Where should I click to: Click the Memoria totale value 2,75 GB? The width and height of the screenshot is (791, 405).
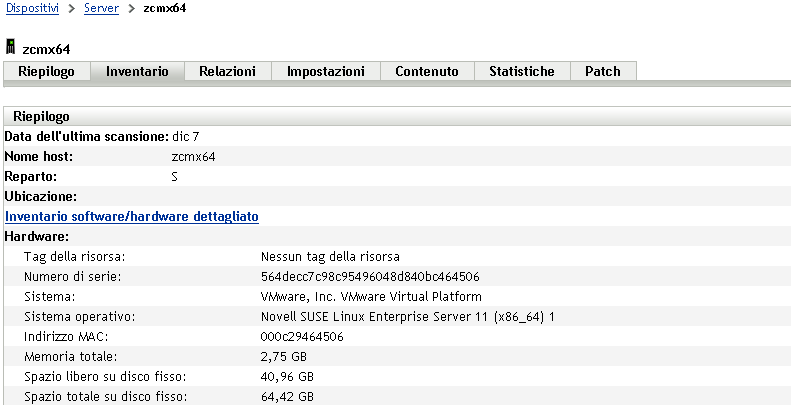coord(286,356)
